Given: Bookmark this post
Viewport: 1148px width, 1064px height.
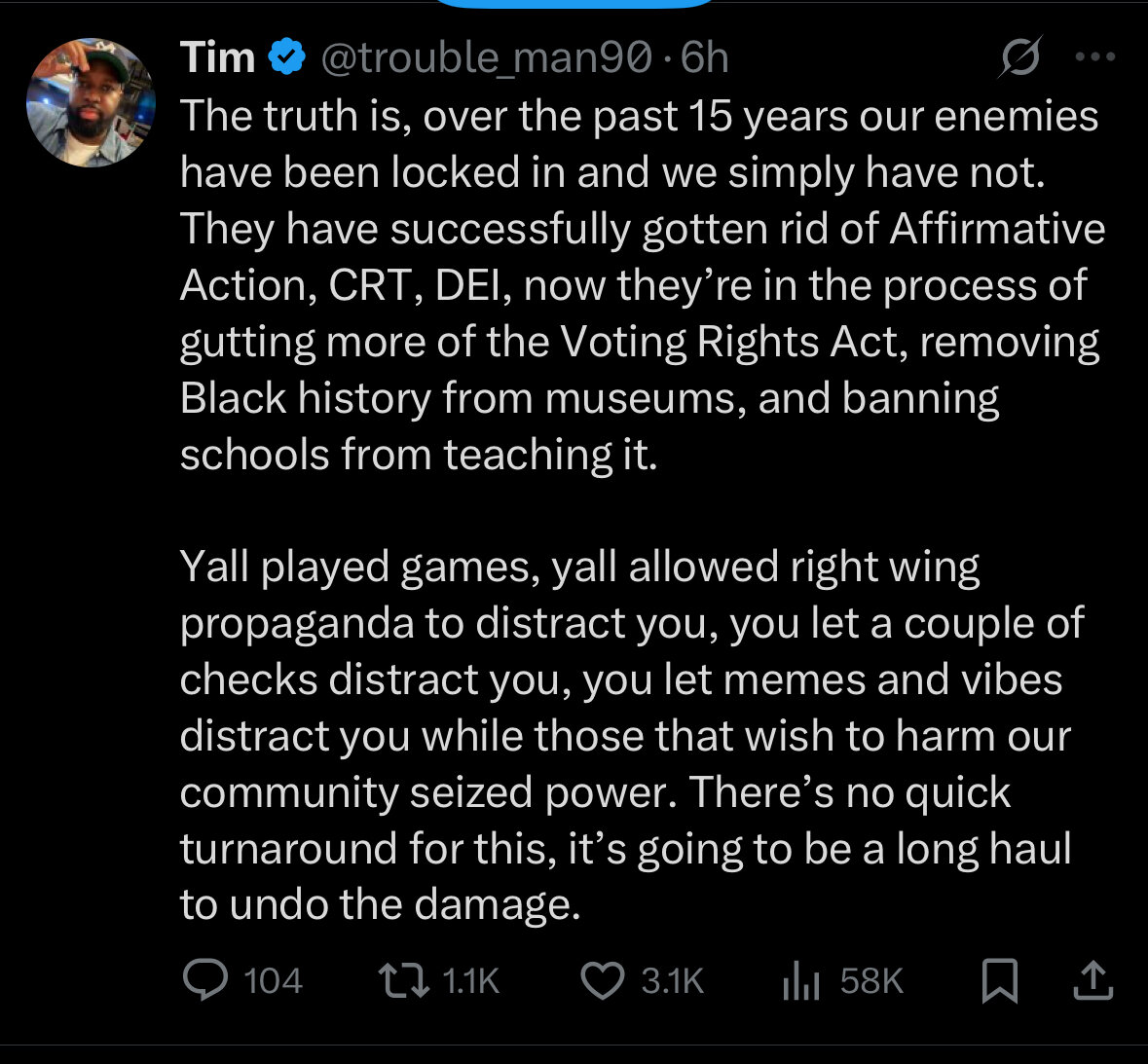Looking at the screenshot, I should coord(999,980).
